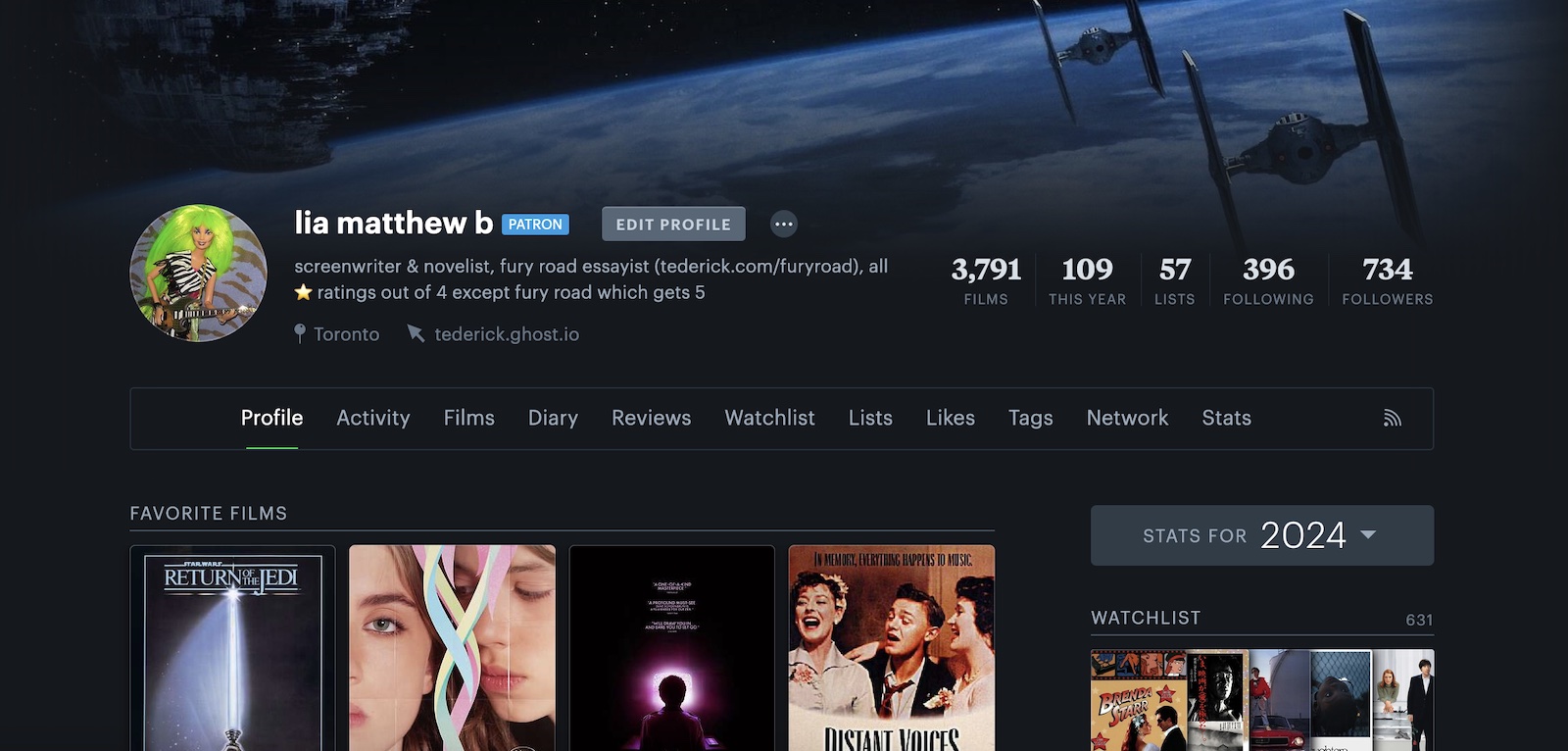Switch to the Activity tab
This screenshot has width=1568, height=751.
pyautogui.click(x=373, y=419)
